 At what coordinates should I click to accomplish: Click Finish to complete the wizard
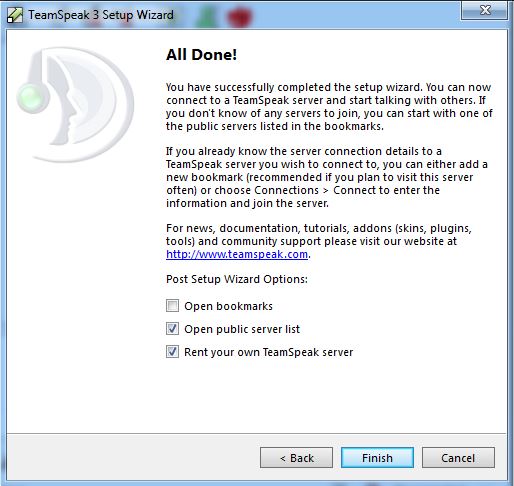(377, 458)
